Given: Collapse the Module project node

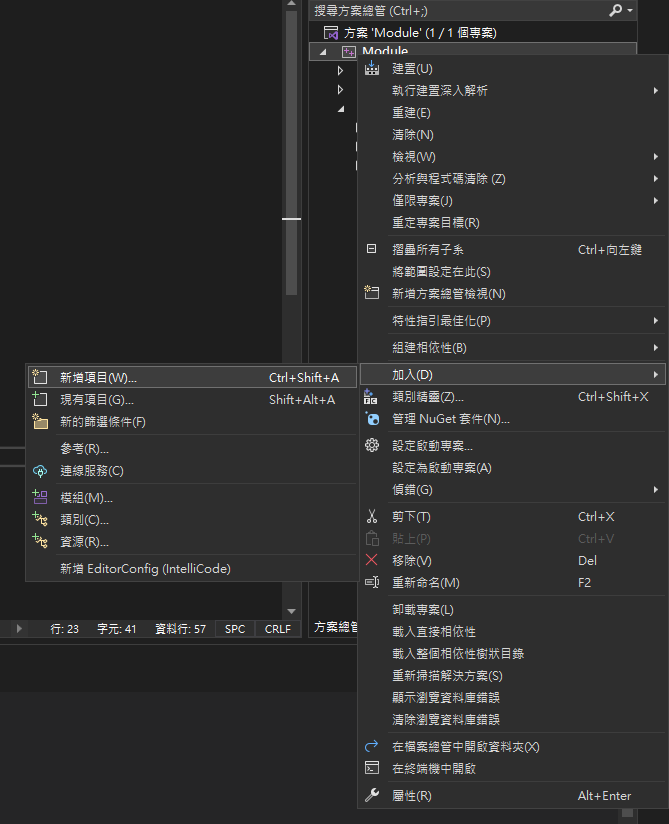Looking at the screenshot, I should (x=323, y=52).
